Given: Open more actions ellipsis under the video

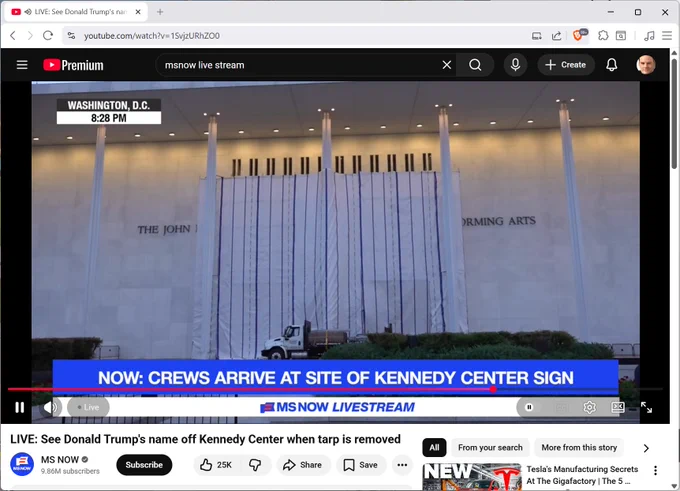Looking at the screenshot, I should [402, 465].
